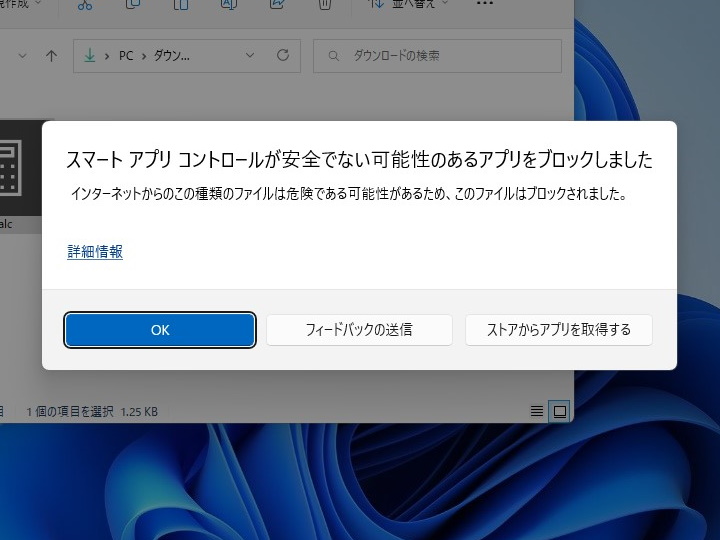This screenshot has width=720, height=540.
Task: Click the OK button in the dialog
Action: 160,330
